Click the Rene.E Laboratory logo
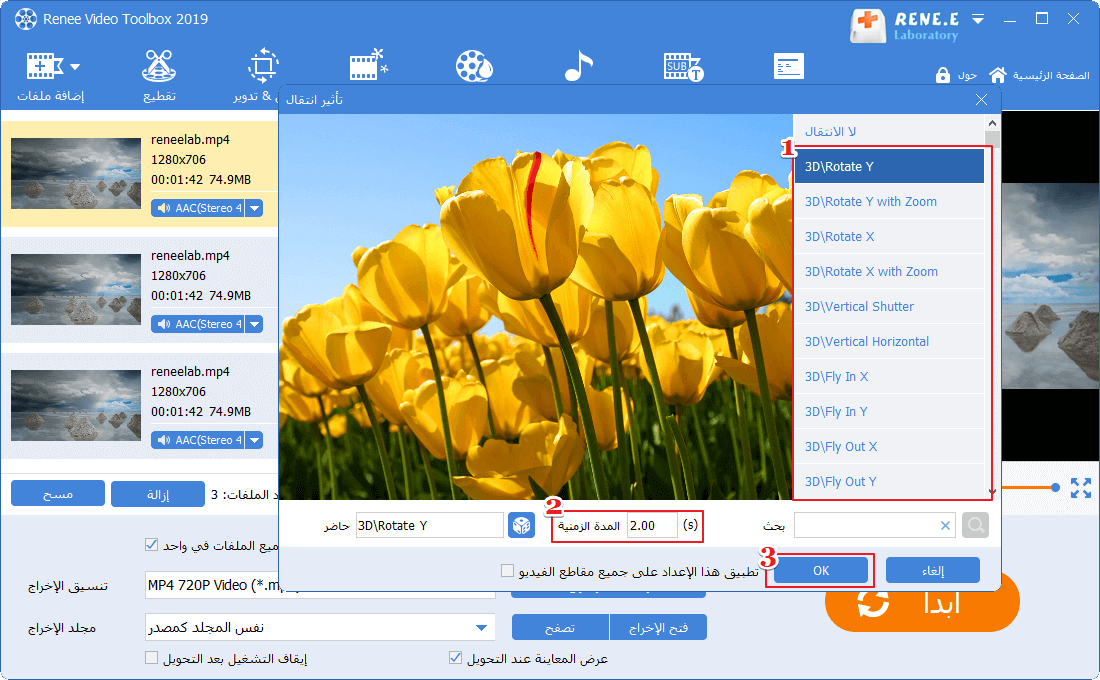This screenshot has height=680, width=1100. coord(904,27)
